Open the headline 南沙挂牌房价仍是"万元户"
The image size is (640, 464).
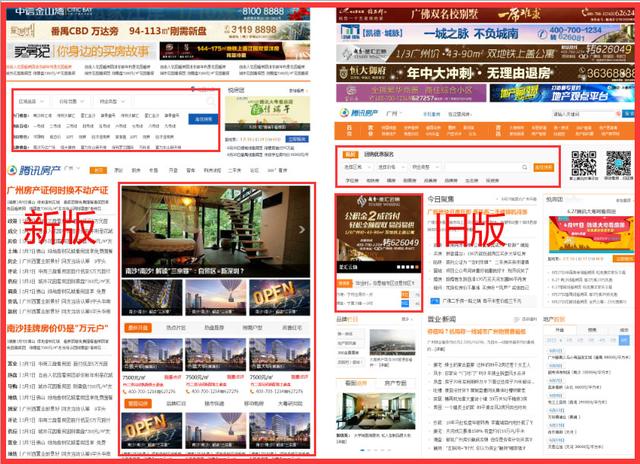(x=58, y=328)
